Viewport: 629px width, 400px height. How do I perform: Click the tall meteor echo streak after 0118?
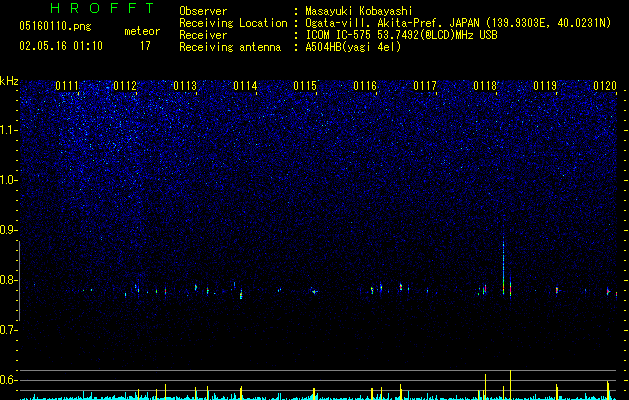click(x=503, y=265)
